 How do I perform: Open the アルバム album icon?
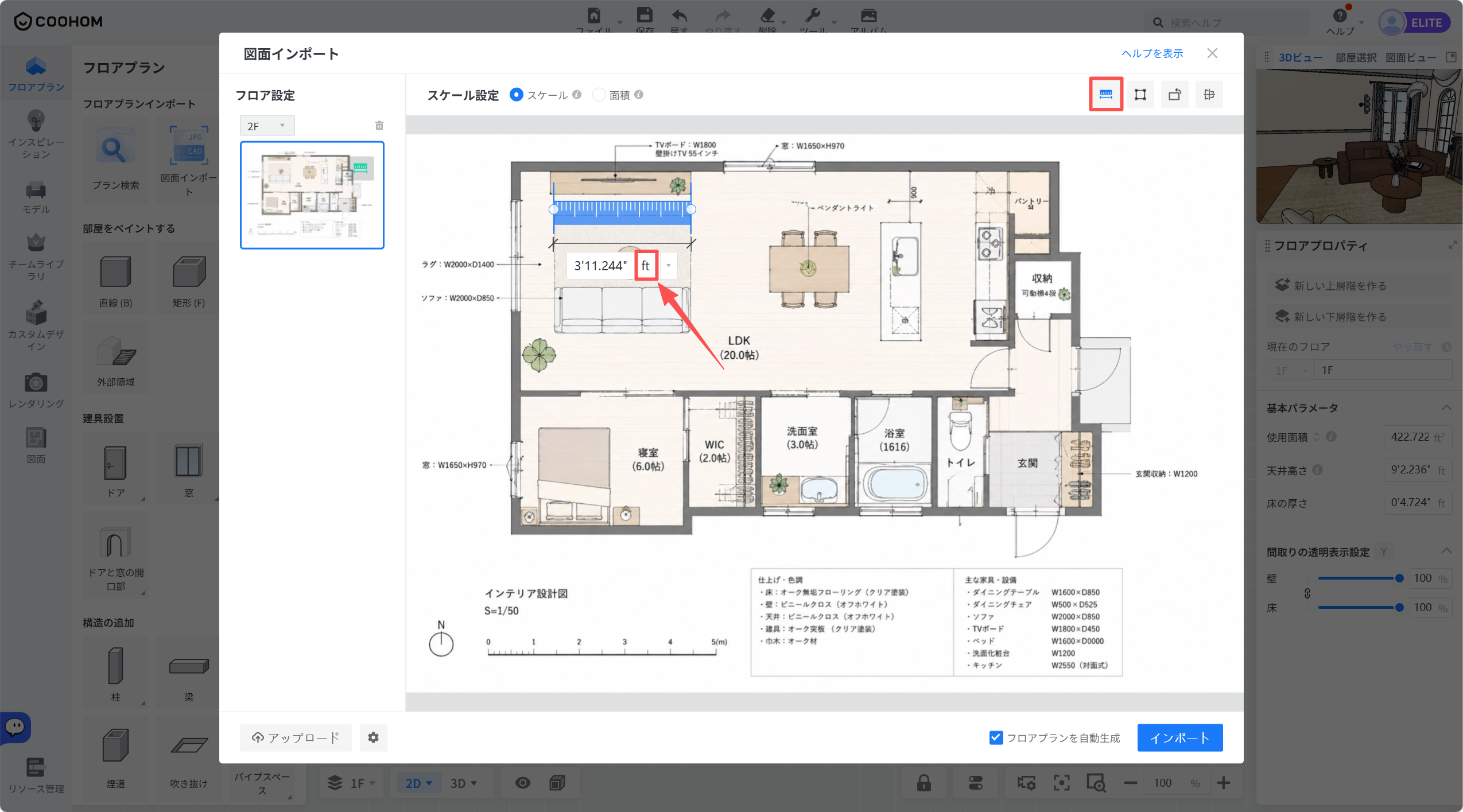click(868, 16)
